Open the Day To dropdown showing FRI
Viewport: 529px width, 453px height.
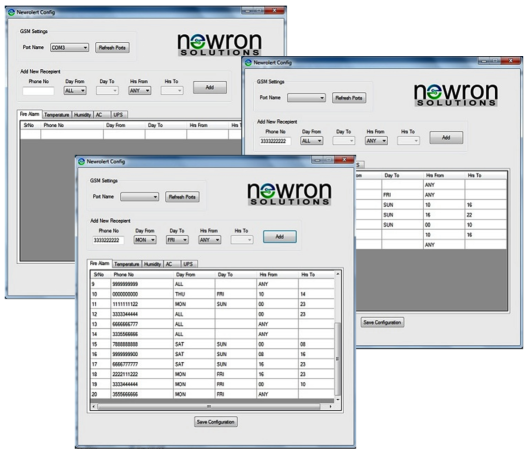[177, 240]
